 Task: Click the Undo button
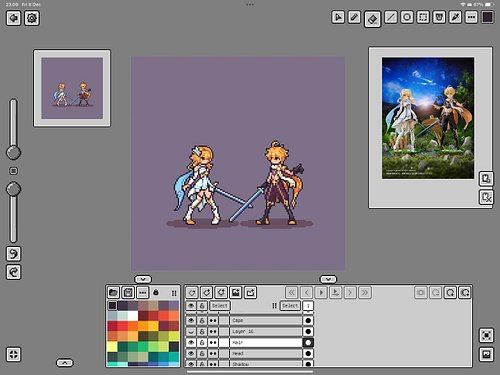tap(14, 254)
